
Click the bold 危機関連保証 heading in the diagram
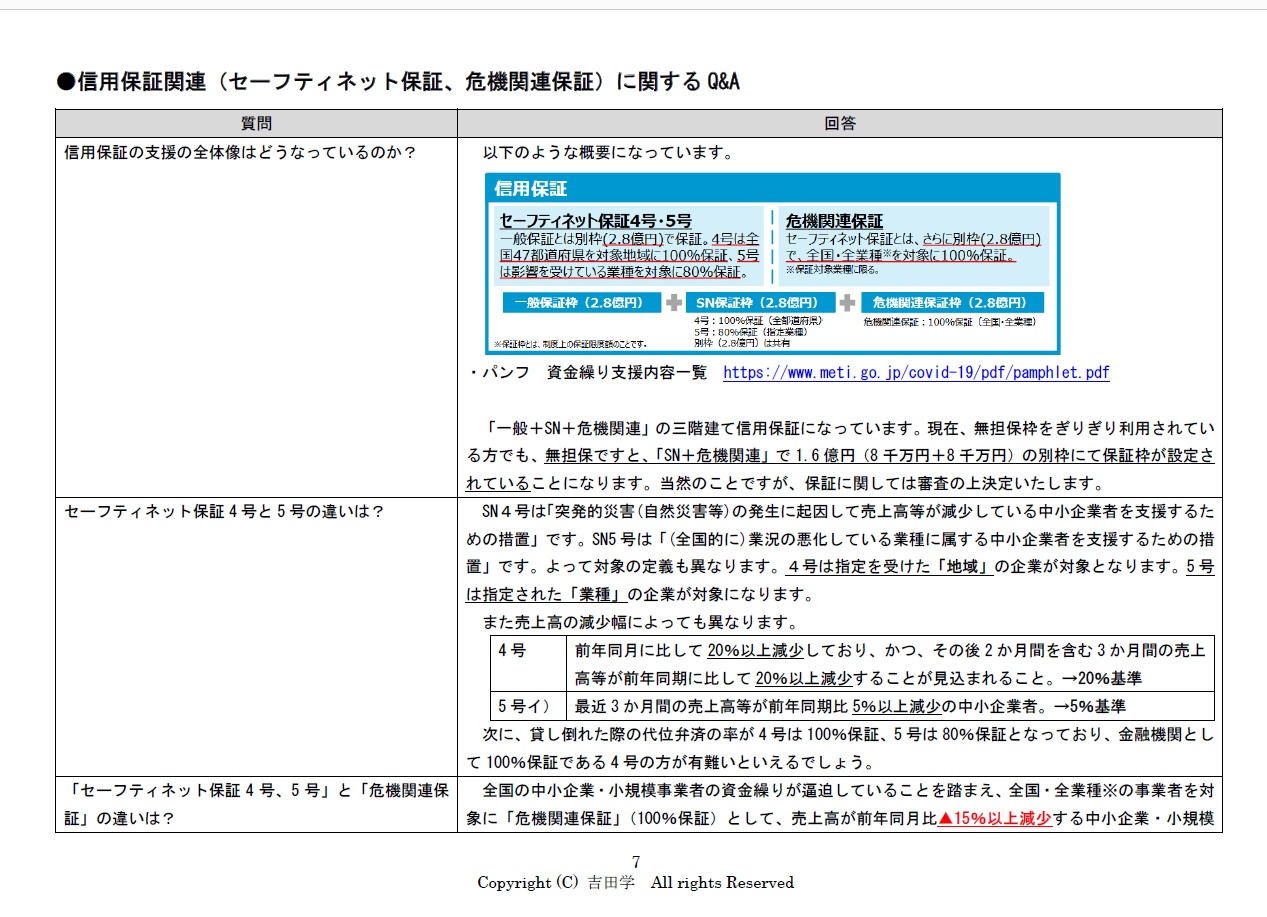coord(834,221)
